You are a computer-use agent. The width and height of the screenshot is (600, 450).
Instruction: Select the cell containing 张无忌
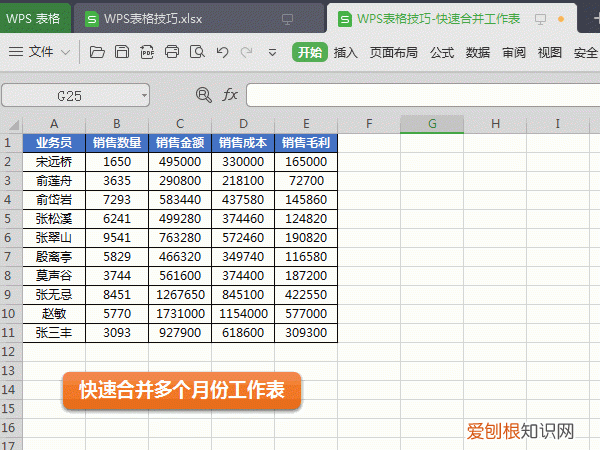[x=54, y=295]
